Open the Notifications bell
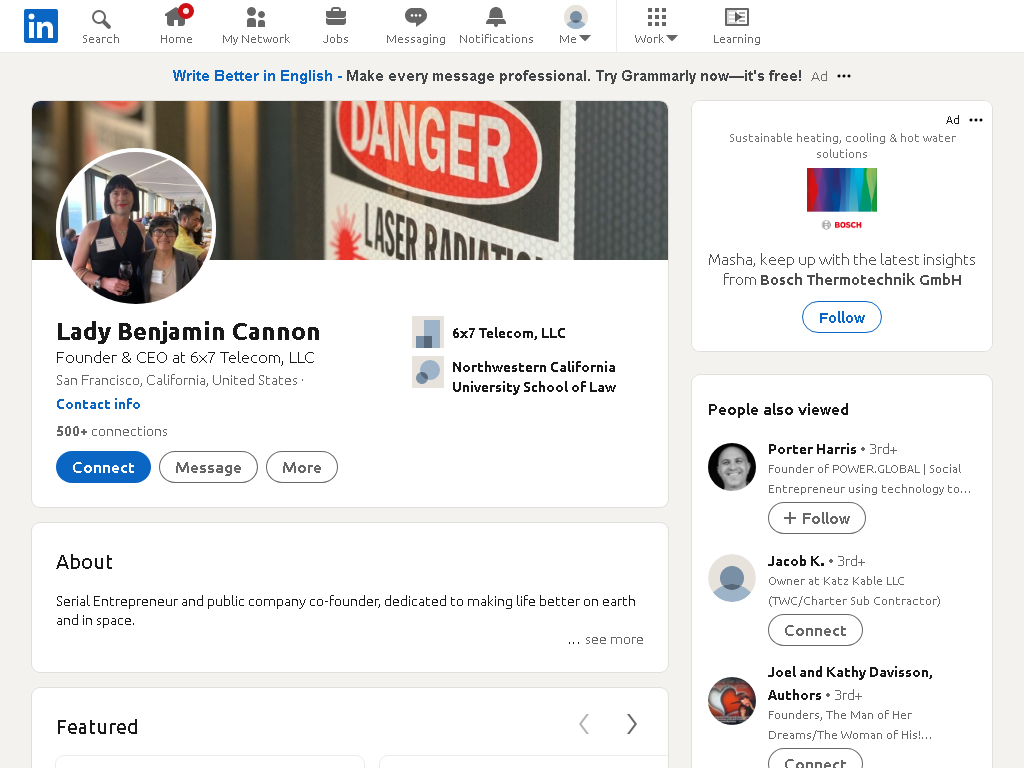 [x=496, y=27]
